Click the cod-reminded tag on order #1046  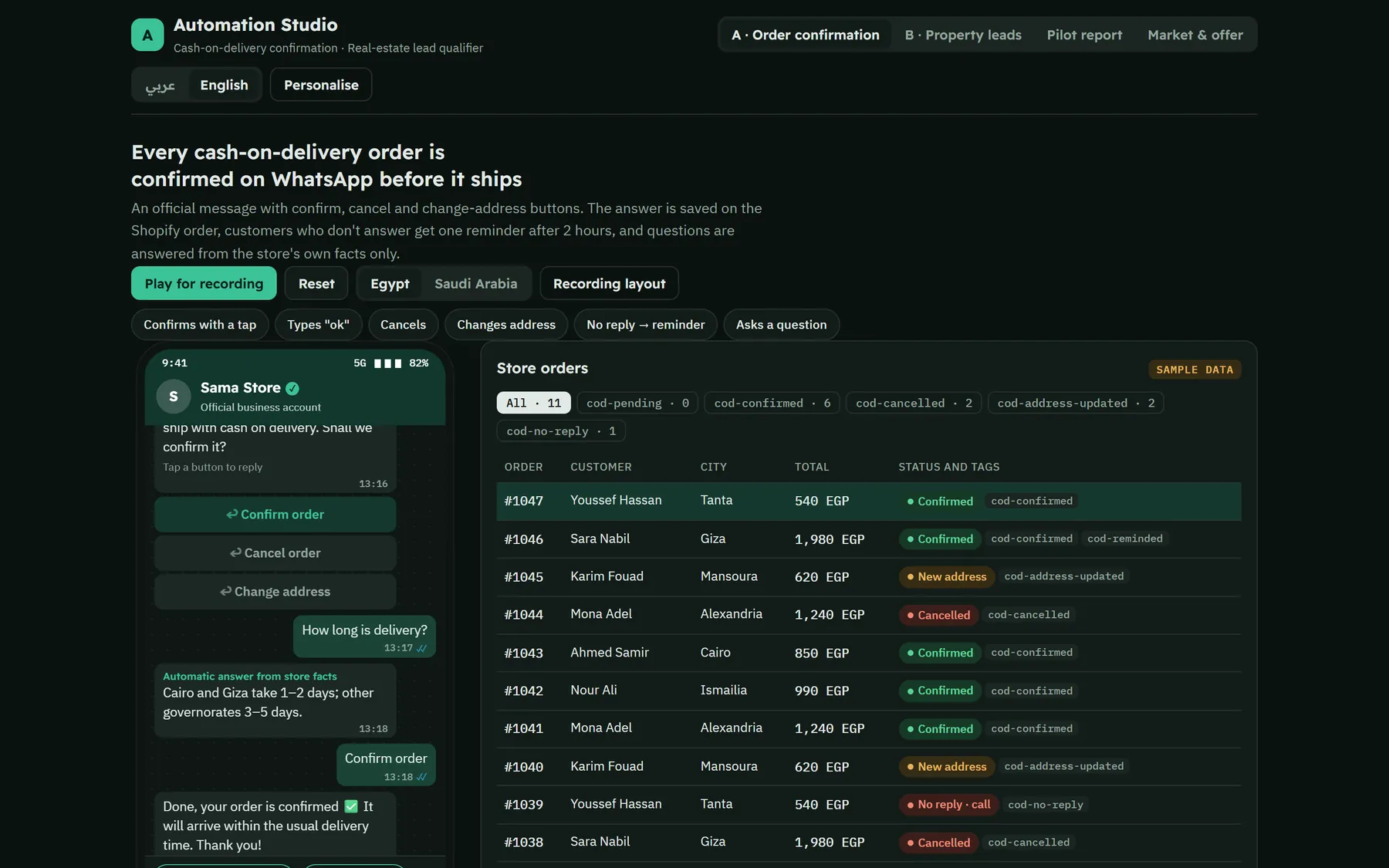point(1125,539)
